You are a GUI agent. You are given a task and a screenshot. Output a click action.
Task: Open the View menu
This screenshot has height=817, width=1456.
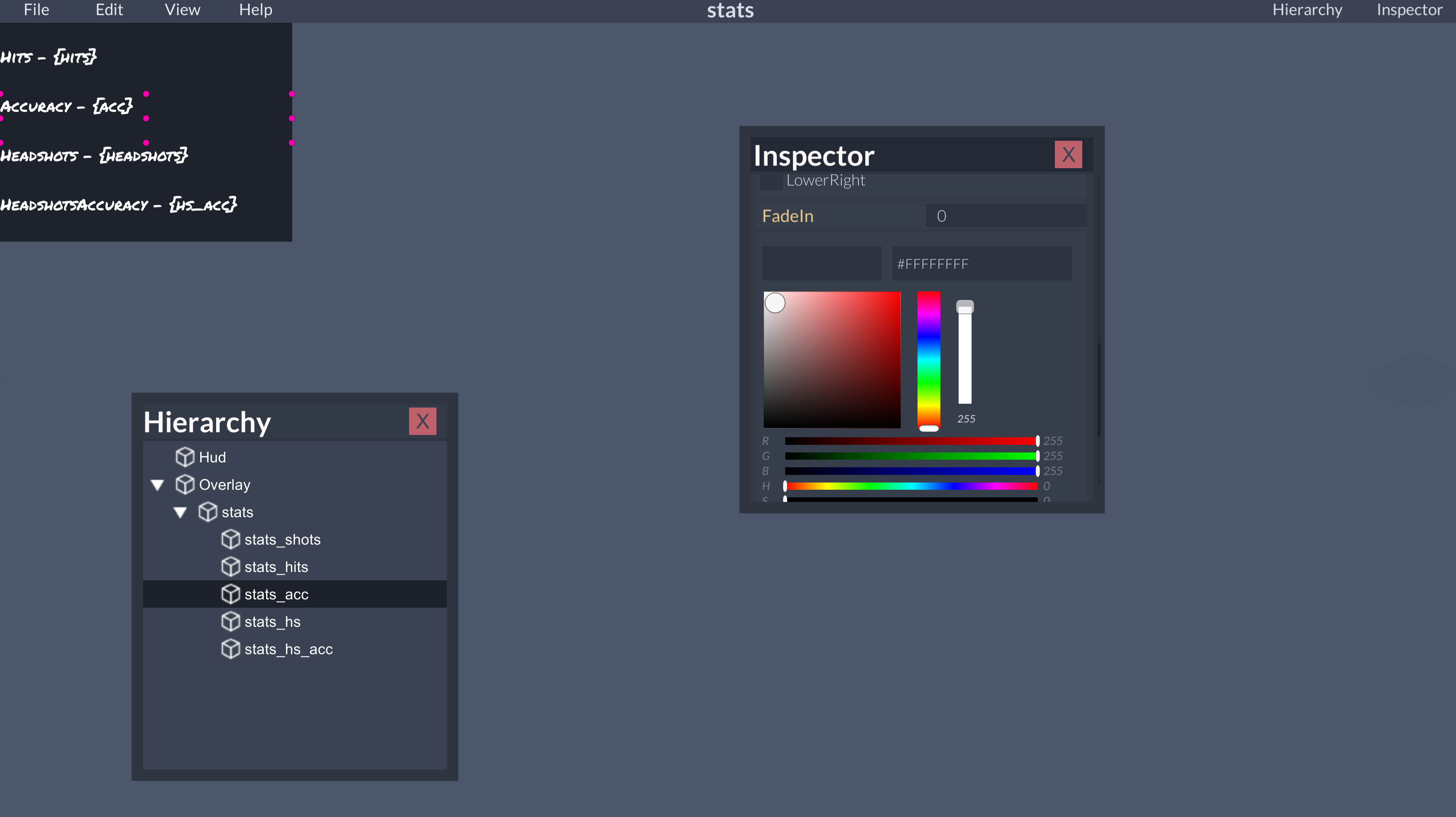coord(182,10)
